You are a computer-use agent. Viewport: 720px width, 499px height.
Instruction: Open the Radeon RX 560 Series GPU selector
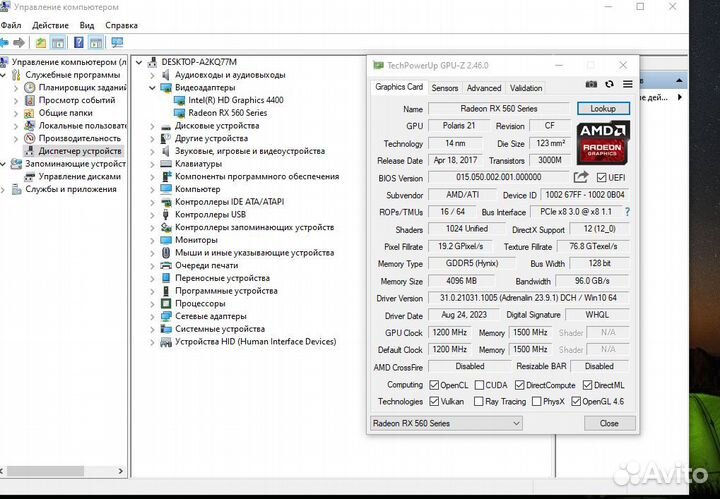446,423
